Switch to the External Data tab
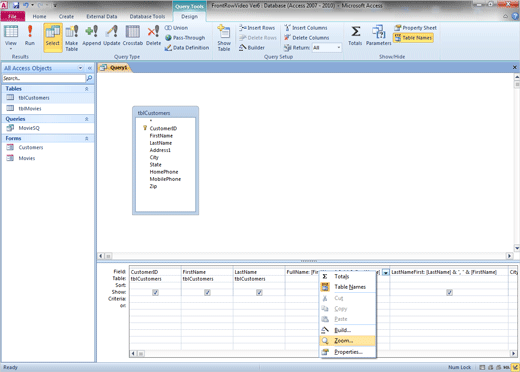This screenshot has width=520, height=372. (102, 16)
